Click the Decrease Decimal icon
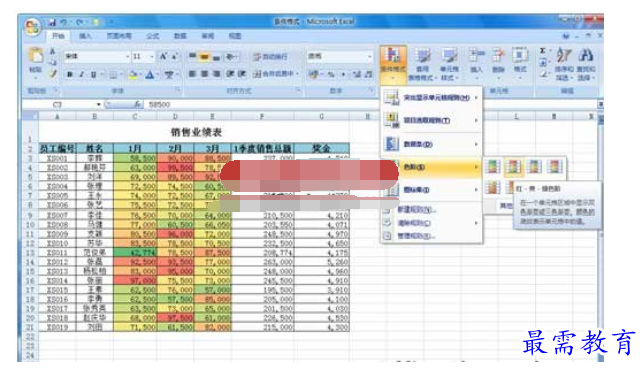Screen dimensions: 644x374 click(x=368, y=74)
